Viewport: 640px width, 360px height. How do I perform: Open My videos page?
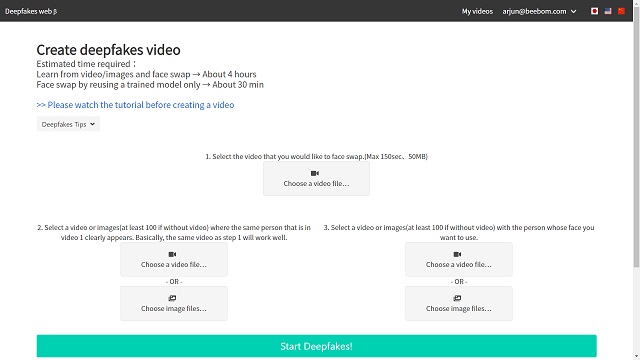477,11
